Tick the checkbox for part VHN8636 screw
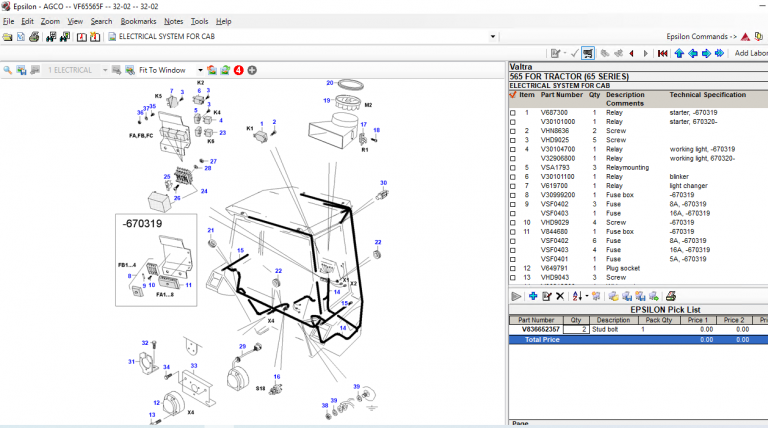 pyautogui.click(x=514, y=131)
